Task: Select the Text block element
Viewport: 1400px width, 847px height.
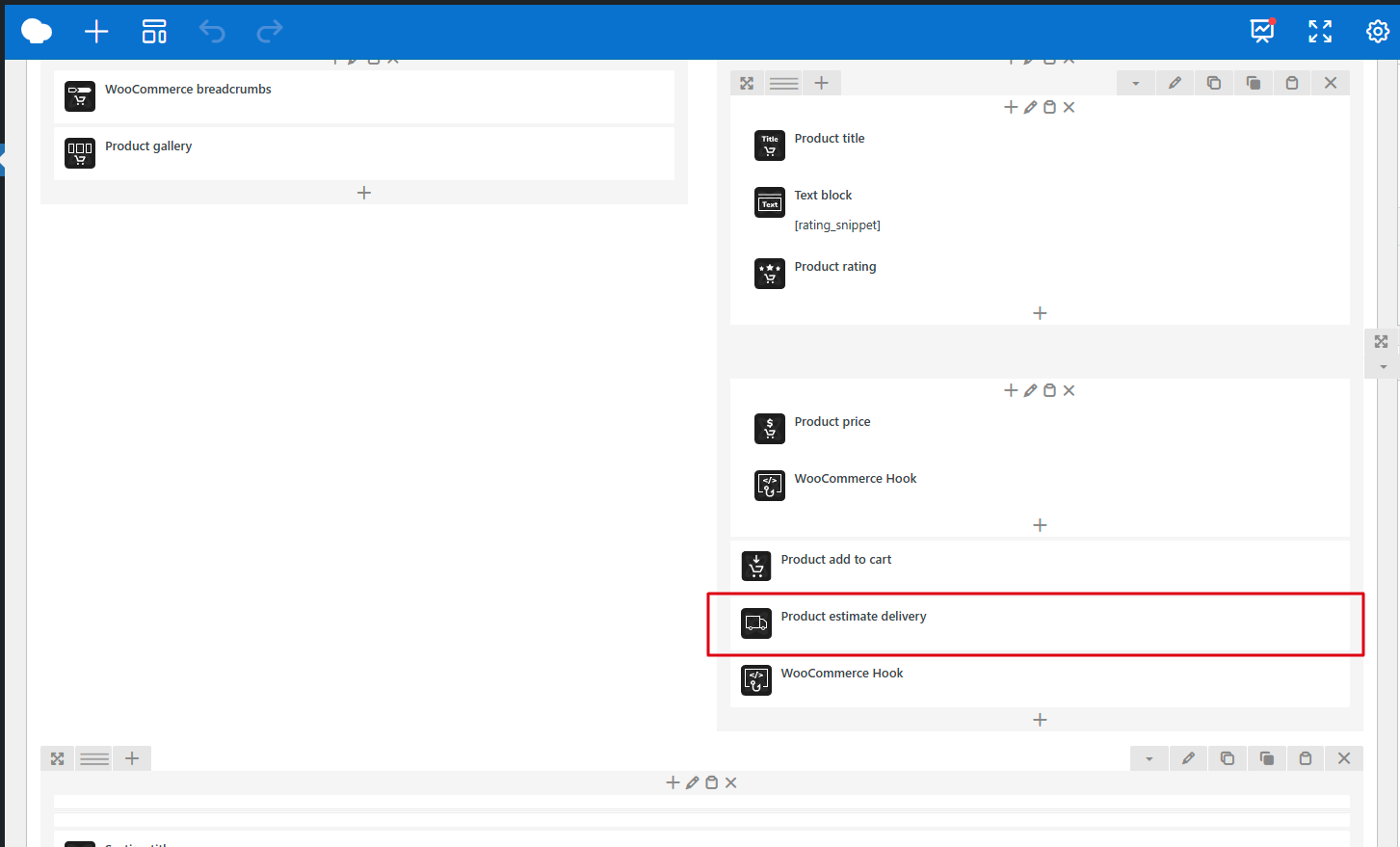Action: coord(1040,210)
